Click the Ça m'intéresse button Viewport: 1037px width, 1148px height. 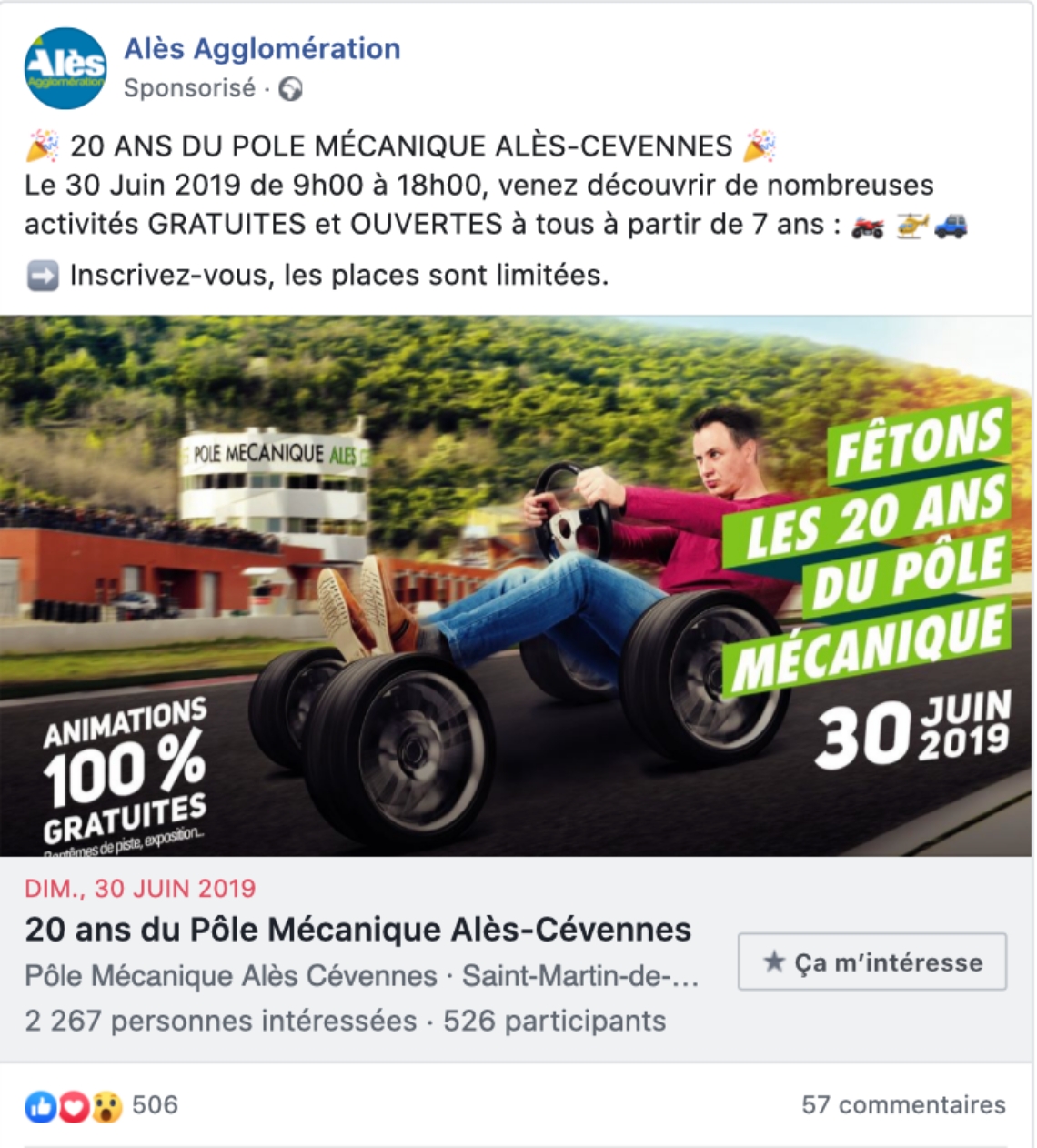point(872,962)
